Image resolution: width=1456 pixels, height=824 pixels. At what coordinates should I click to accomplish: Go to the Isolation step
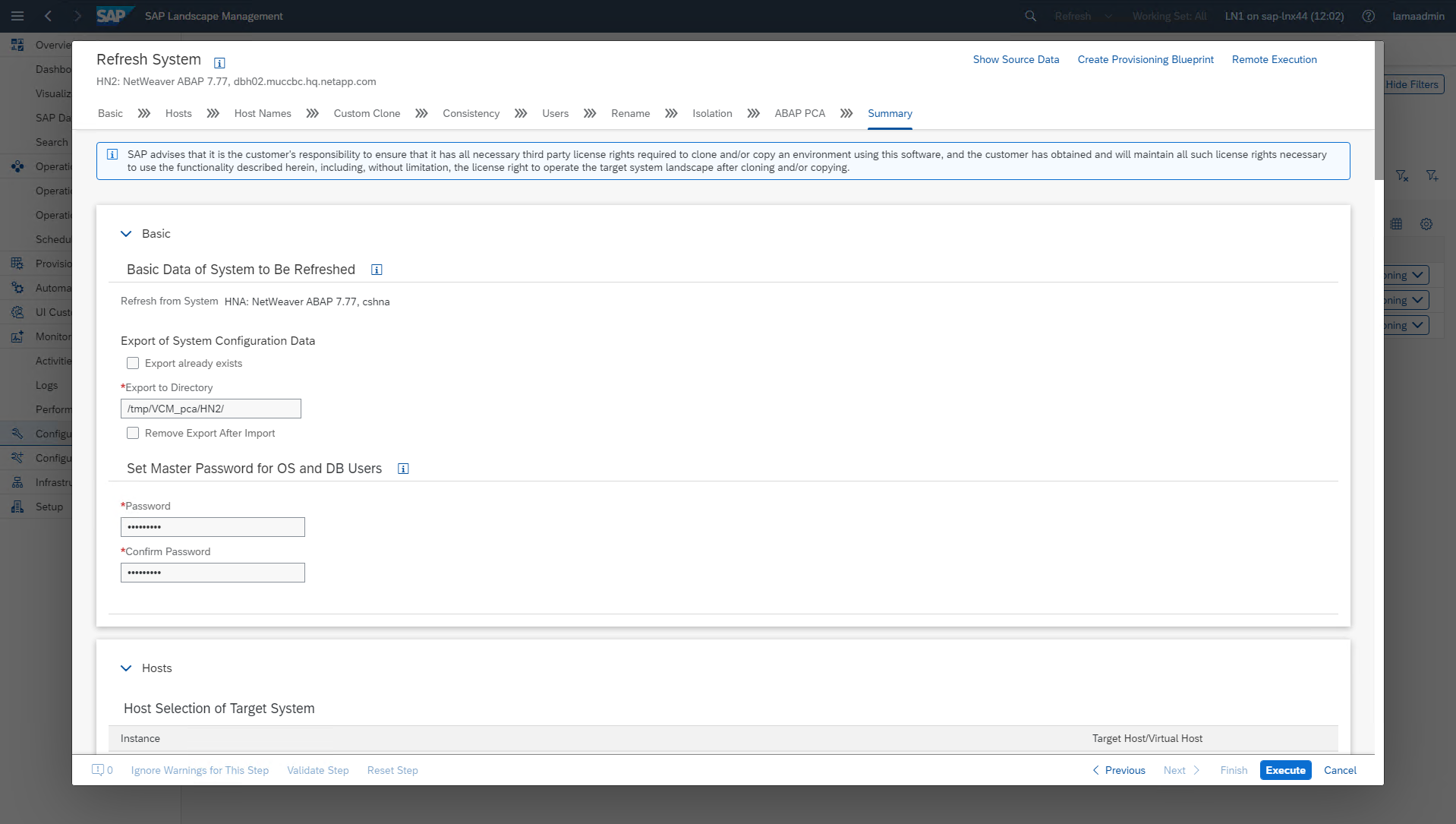(x=712, y=113)
